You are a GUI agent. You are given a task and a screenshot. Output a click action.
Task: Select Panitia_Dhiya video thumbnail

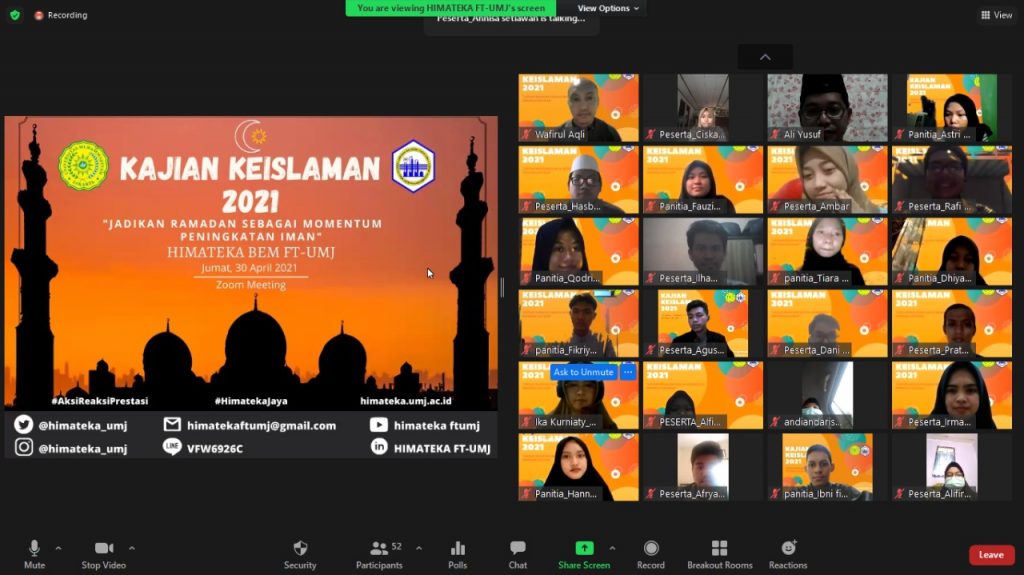952,251
